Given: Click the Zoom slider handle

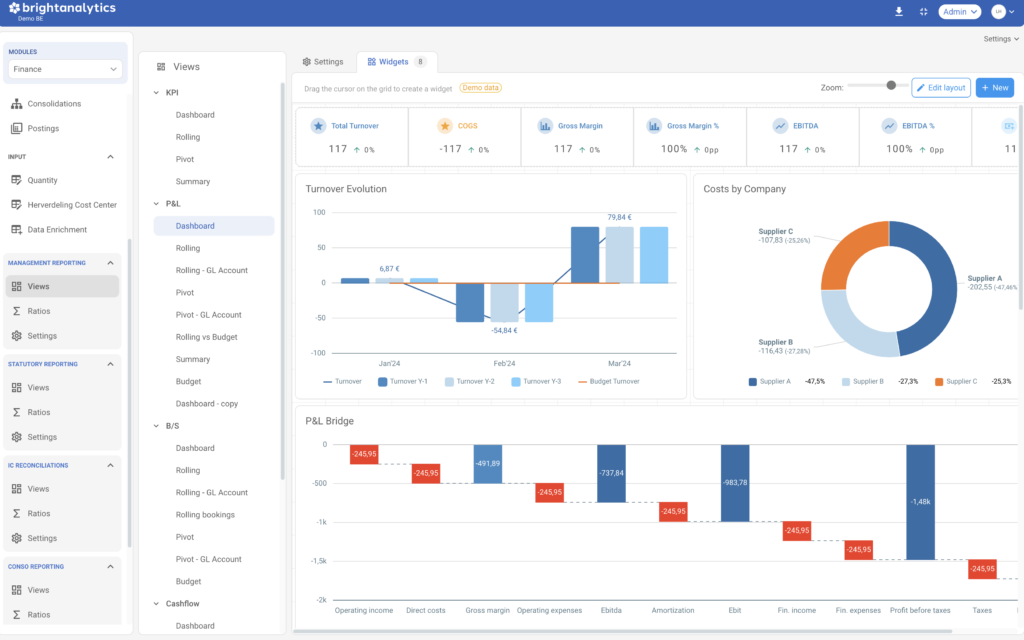Looking at the screenshot, I should tap(891, 86).
